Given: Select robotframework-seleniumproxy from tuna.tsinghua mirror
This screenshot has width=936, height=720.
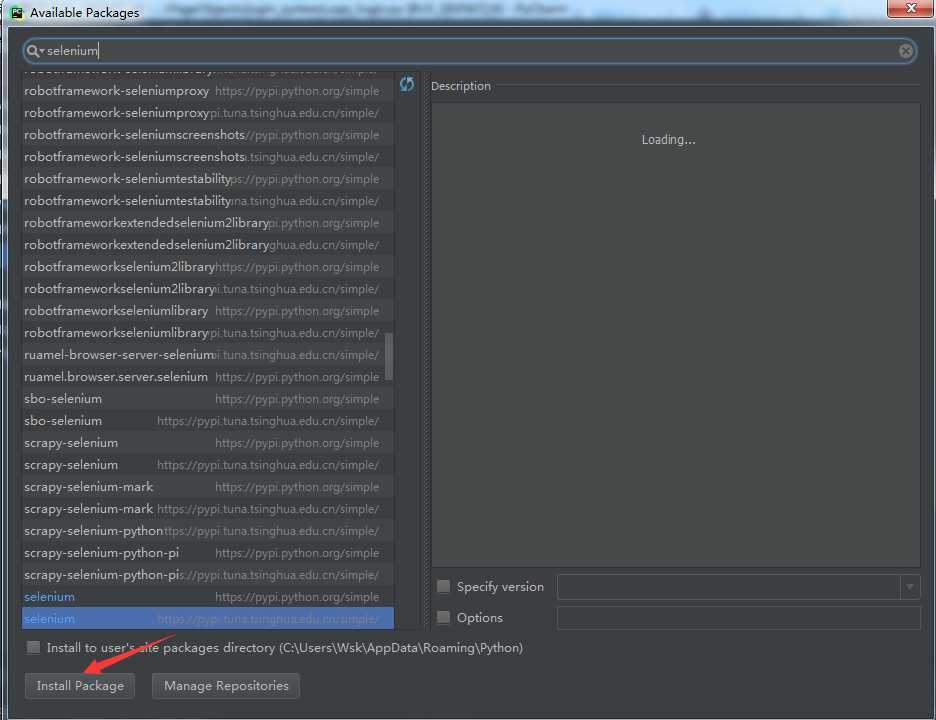Looking at the screenshot, I should point(208,113).
